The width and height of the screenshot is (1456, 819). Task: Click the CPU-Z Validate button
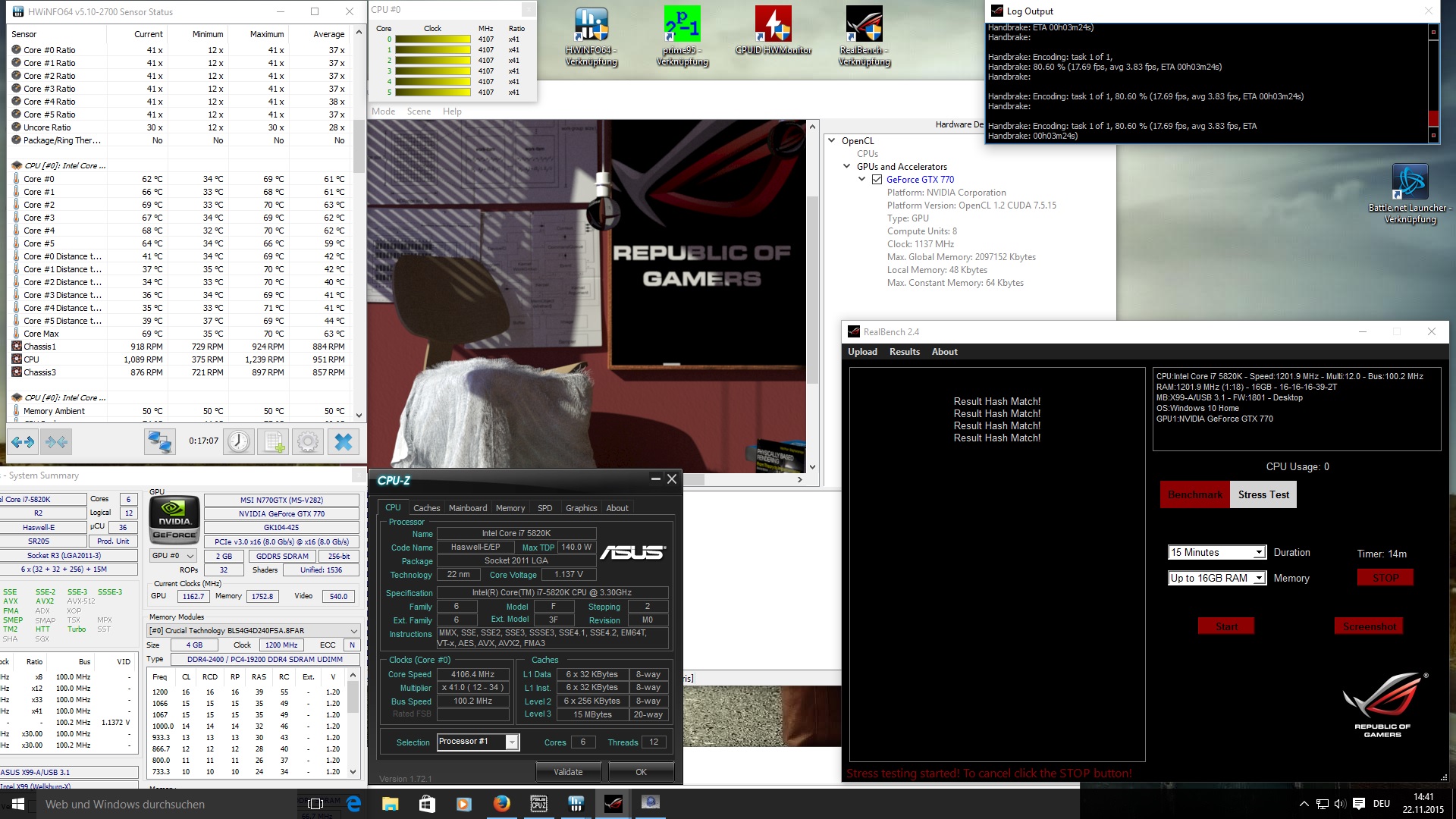coord(568,772)
